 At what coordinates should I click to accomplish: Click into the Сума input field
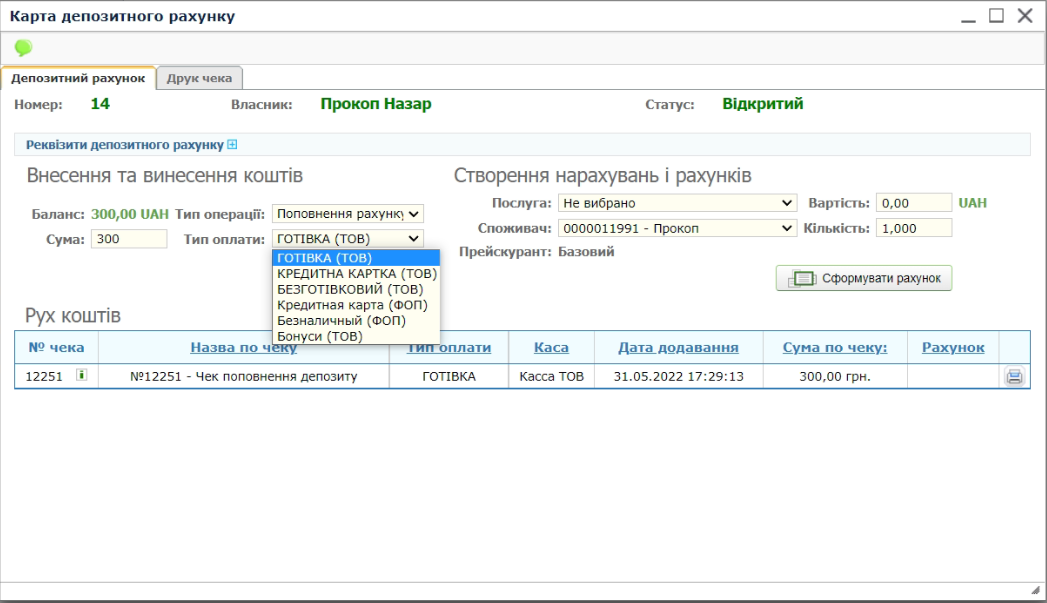click(129, 239)
